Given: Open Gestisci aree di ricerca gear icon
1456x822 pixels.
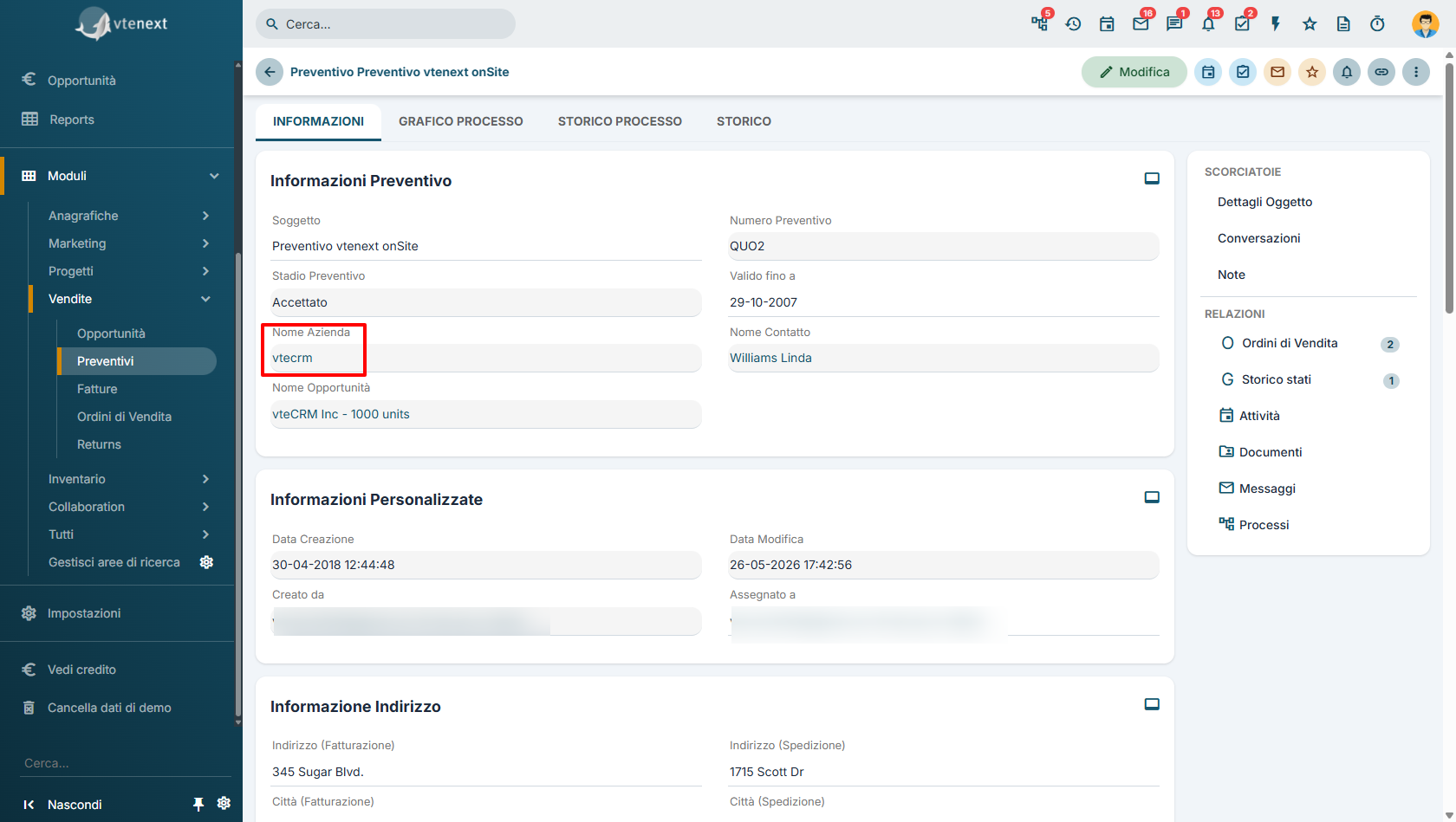Looking at the screenshot, I should (206, 562).
